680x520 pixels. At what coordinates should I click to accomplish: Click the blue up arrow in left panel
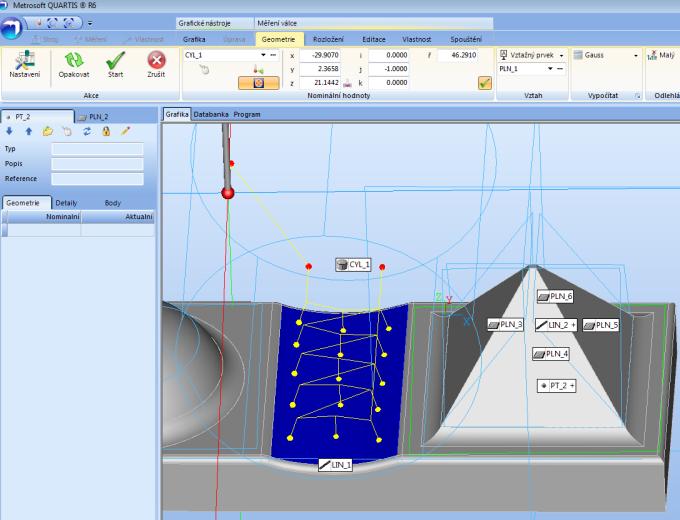tap(29, 131)
